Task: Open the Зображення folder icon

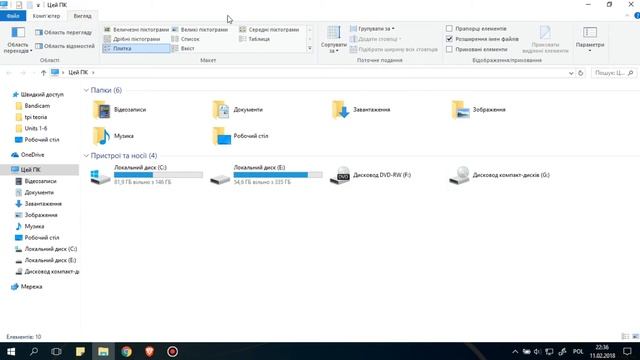Action: click(x=460, y=110)
